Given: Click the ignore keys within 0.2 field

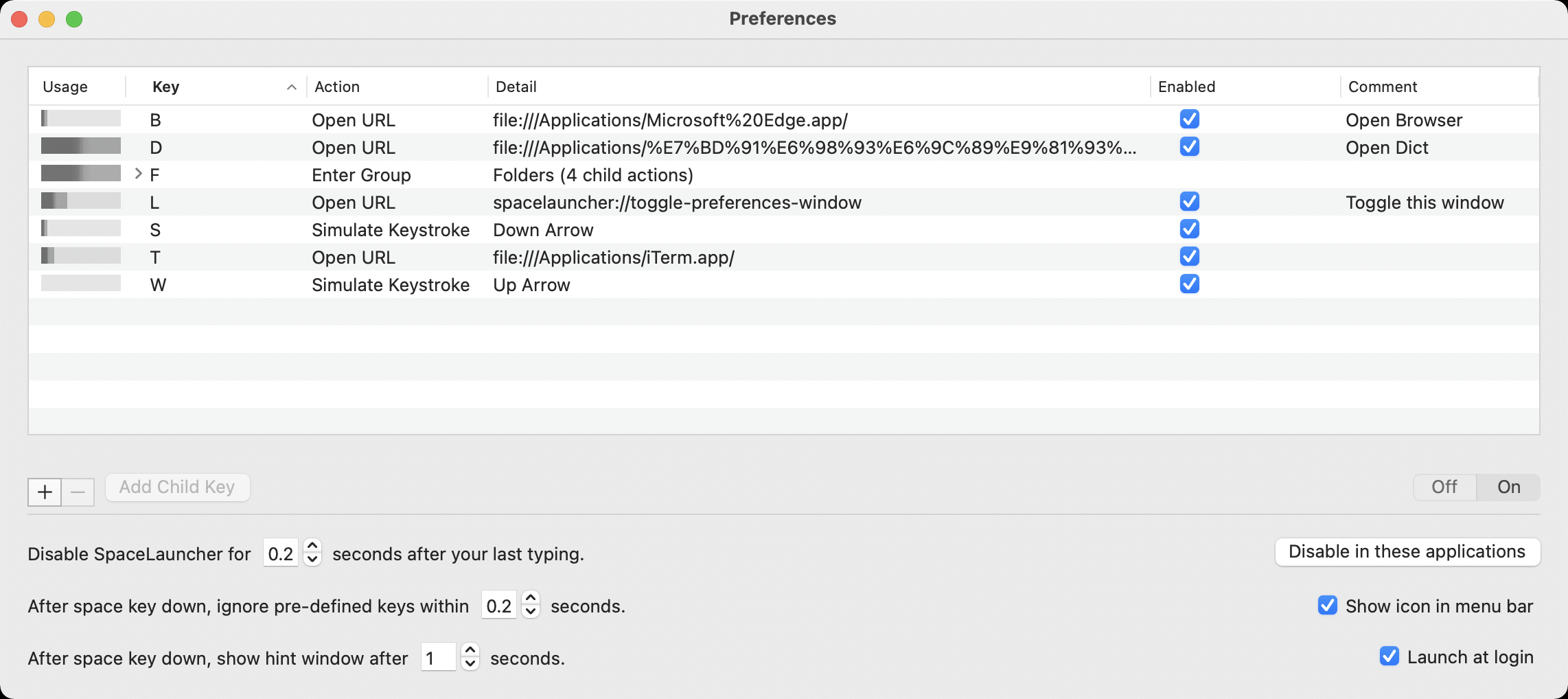Looking at the screenshot, I should tap(499, 605).
